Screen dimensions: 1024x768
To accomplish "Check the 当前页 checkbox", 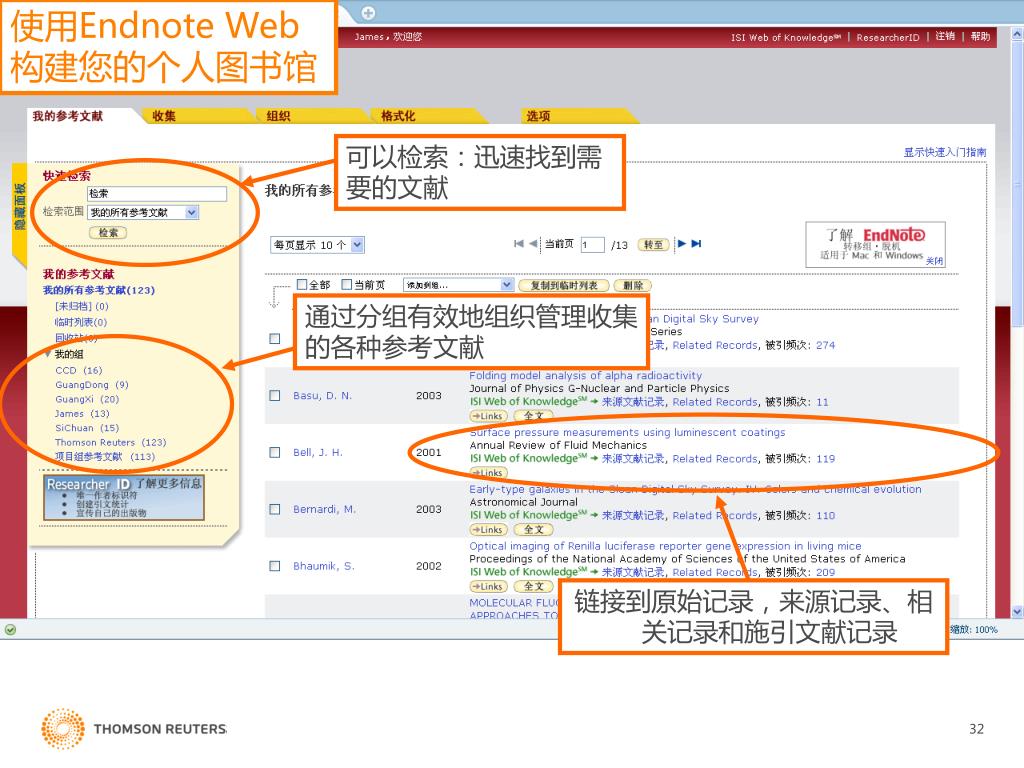I will click(347, 285).
